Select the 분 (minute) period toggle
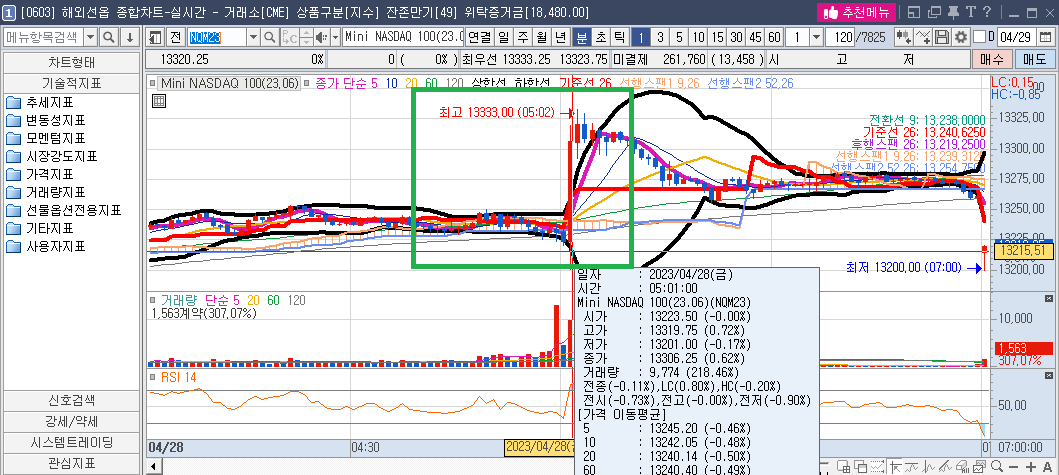This screenshot has height=475, width=1059. pos(581,36)
